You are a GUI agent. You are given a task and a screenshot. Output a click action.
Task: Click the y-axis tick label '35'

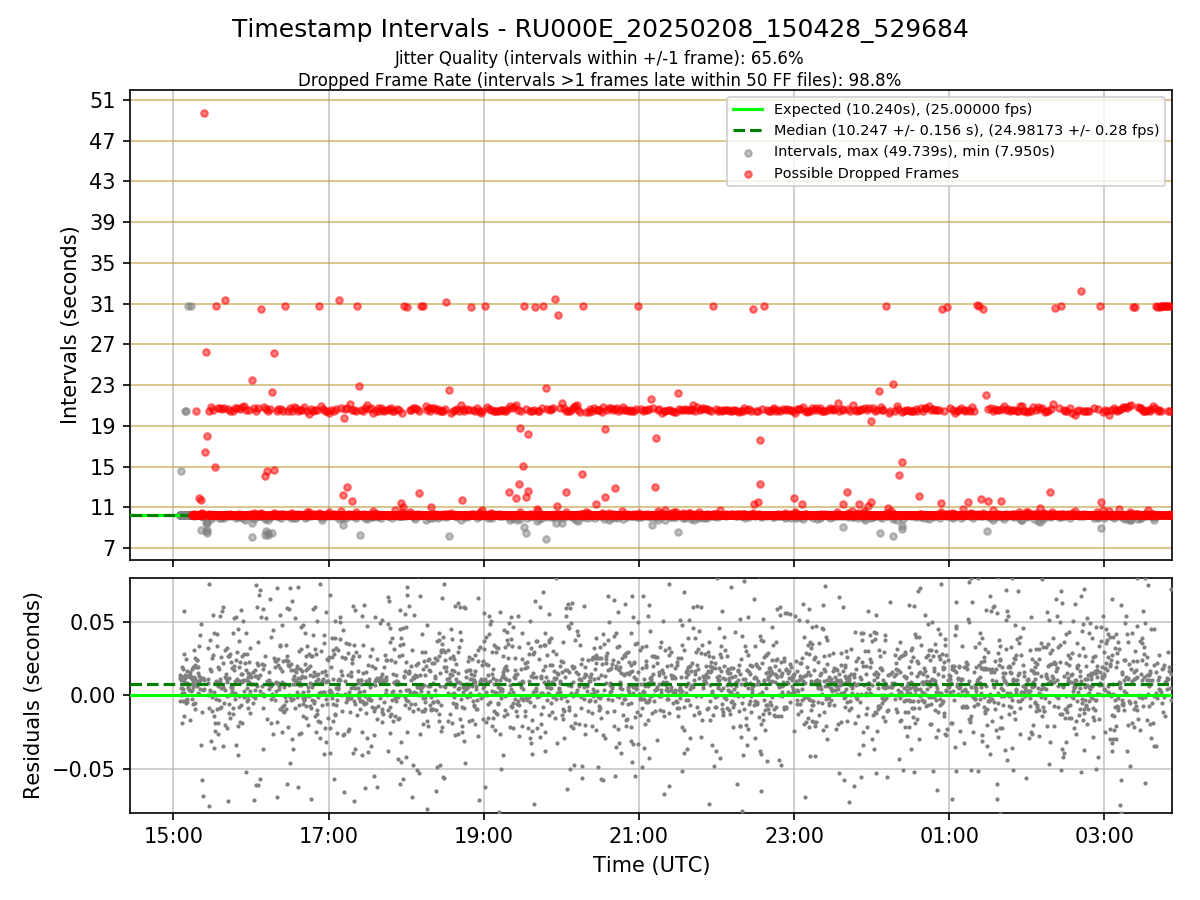point(104,264)
